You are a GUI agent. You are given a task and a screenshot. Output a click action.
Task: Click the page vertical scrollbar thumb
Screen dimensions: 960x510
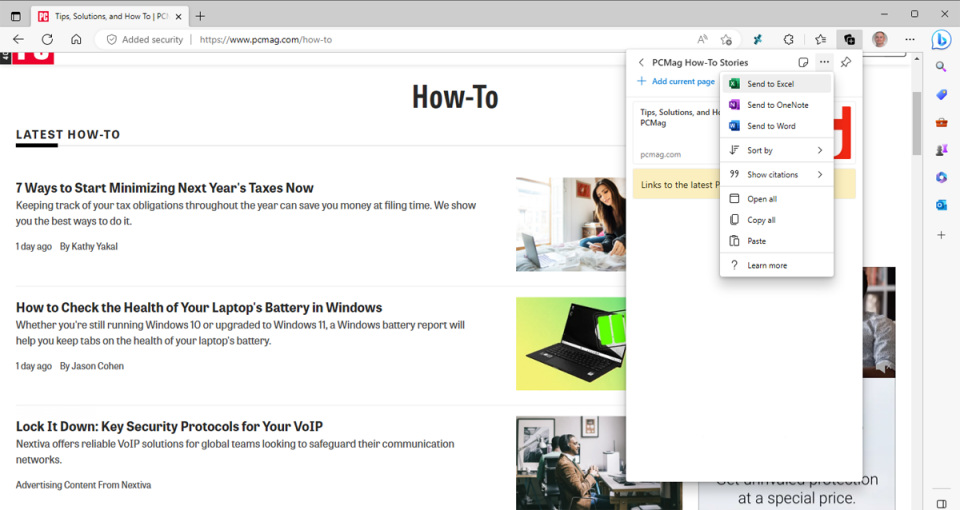[x=917, y=123]
